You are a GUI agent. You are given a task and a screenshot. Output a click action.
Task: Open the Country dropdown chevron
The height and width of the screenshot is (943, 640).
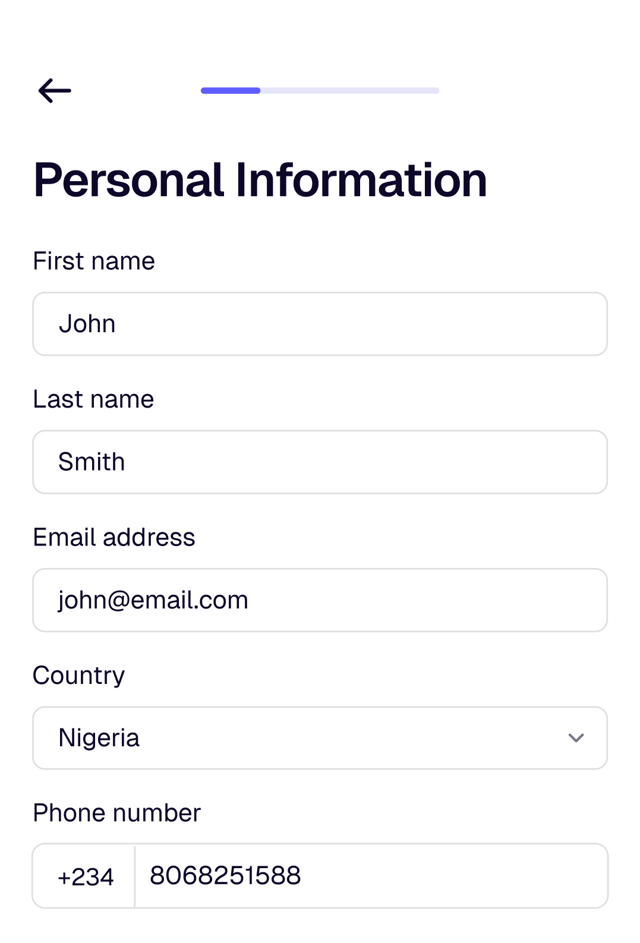point(576,738)
